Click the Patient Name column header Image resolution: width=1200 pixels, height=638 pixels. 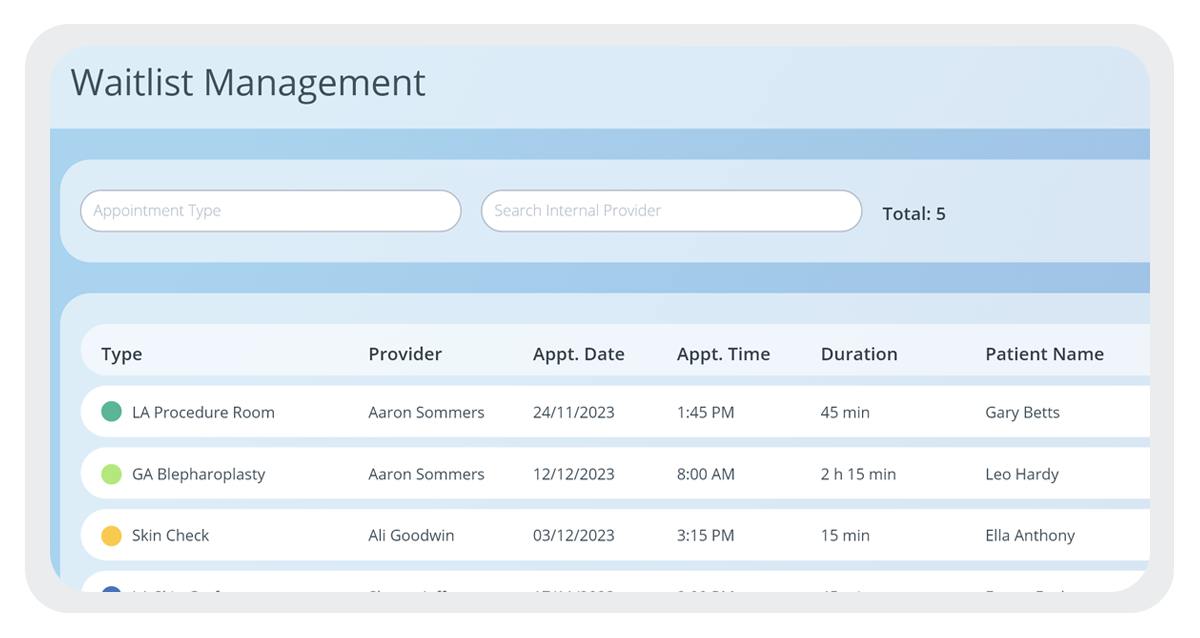pyautogui.click(x=1045, y=353)
